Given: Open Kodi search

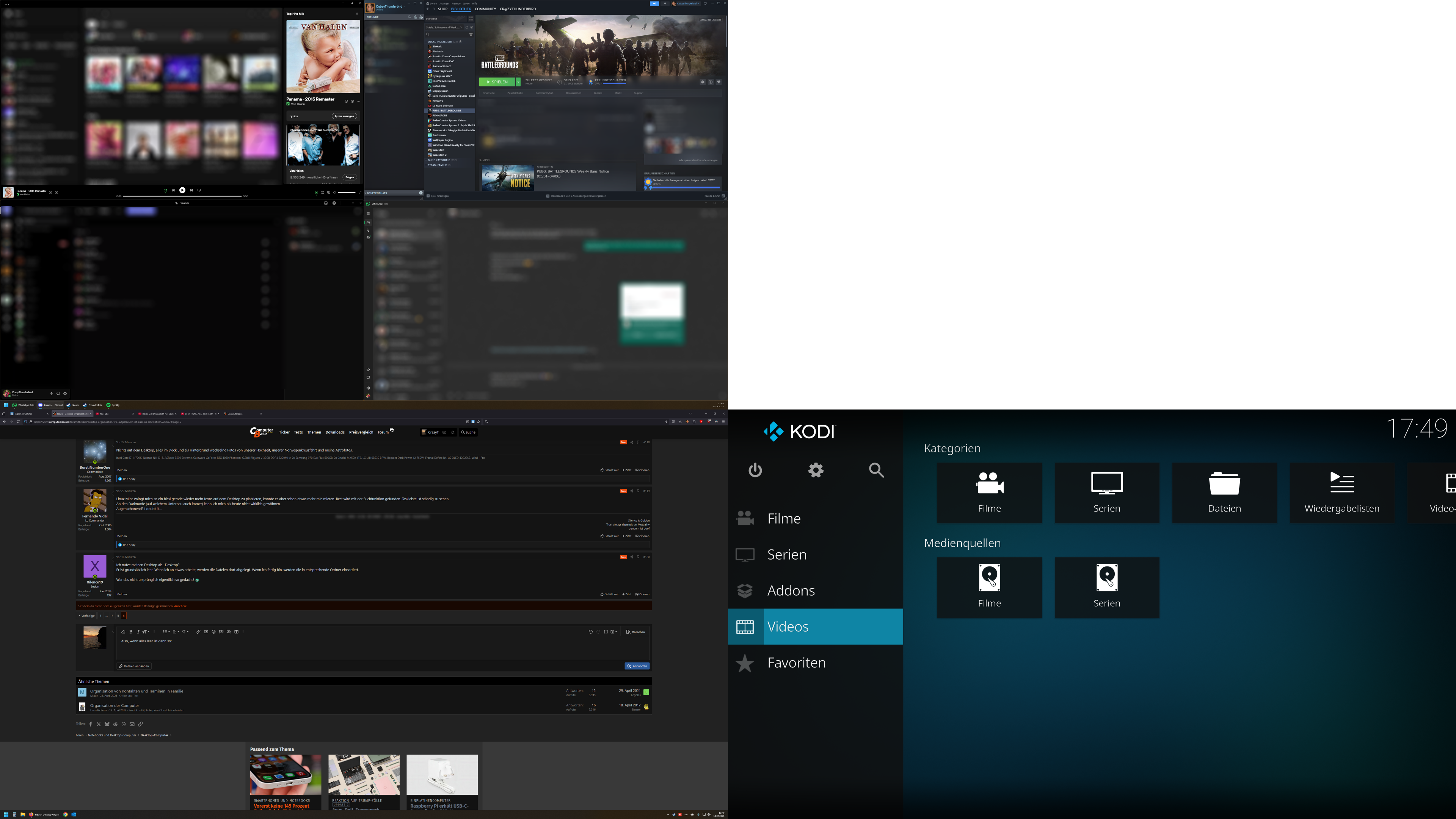Looking at the screenshot, I should [877, 470].
